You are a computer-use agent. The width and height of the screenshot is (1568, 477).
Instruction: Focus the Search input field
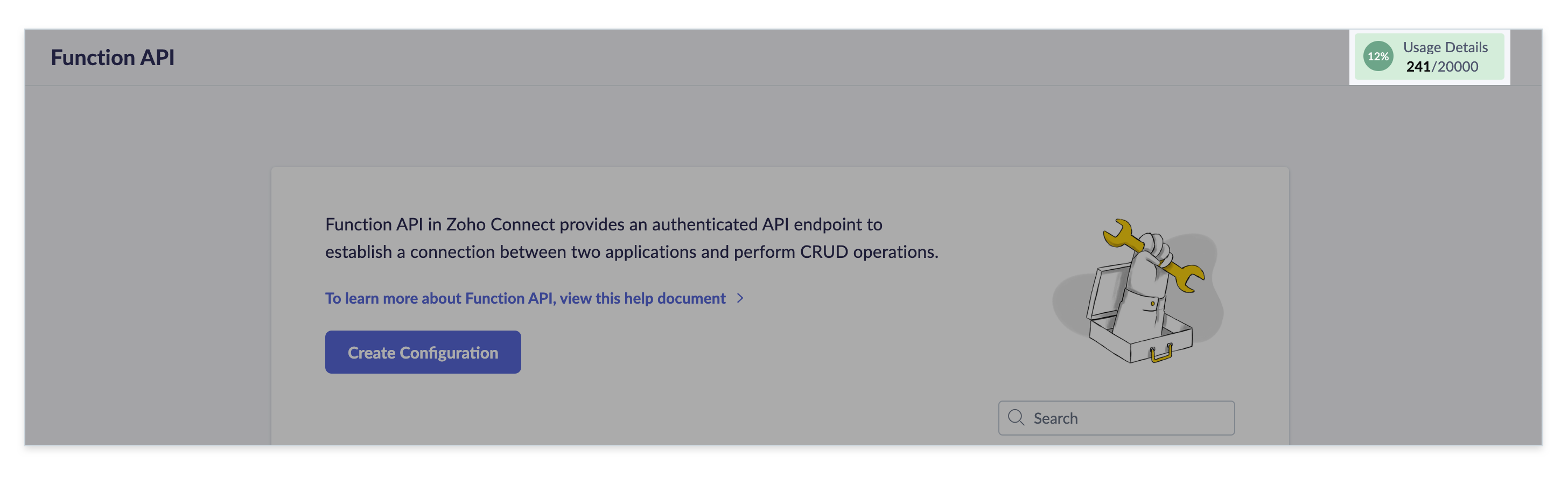(1126, 418)
